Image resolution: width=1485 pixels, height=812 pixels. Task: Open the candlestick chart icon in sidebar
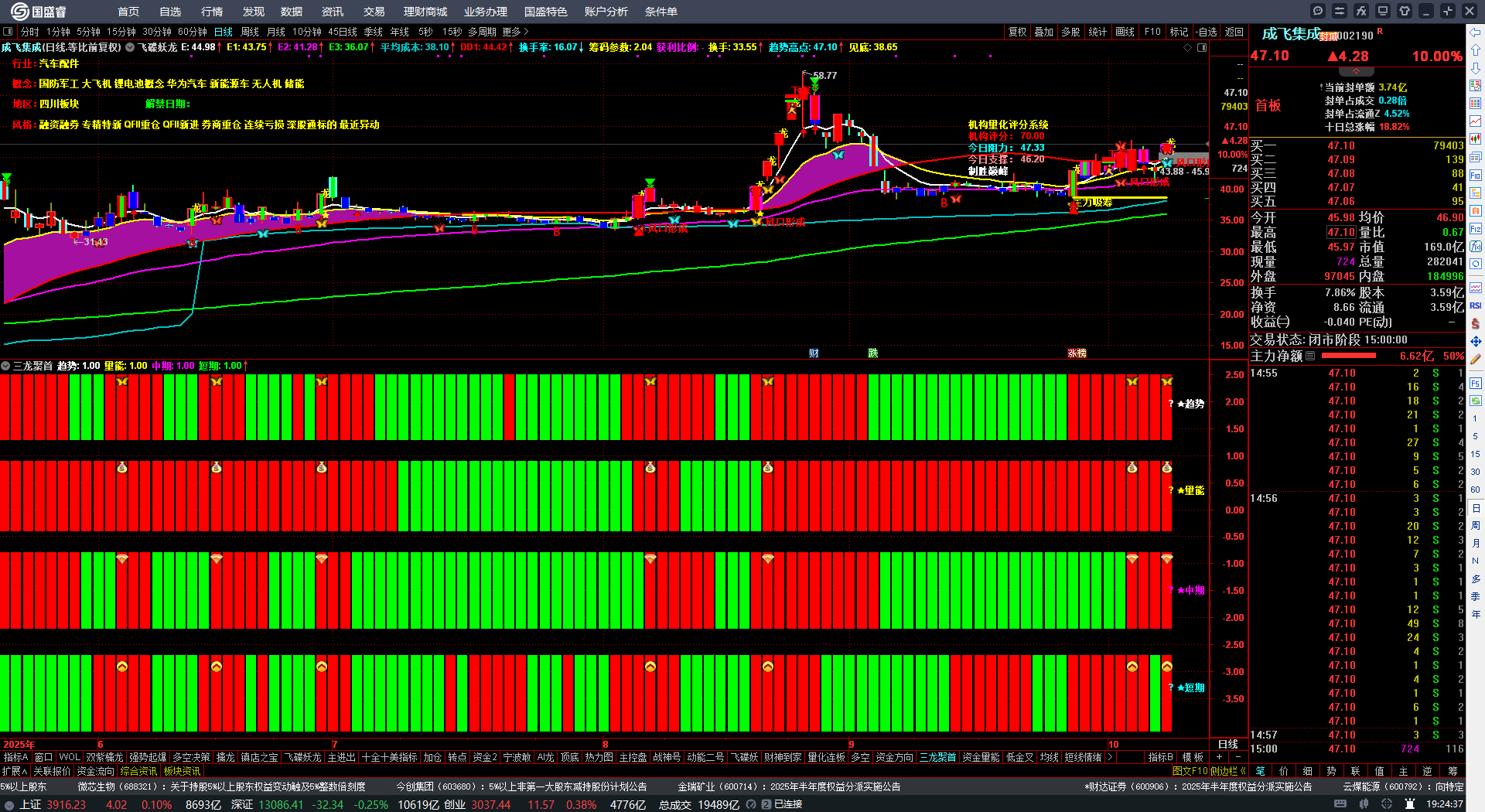[x=1476, y=139]
